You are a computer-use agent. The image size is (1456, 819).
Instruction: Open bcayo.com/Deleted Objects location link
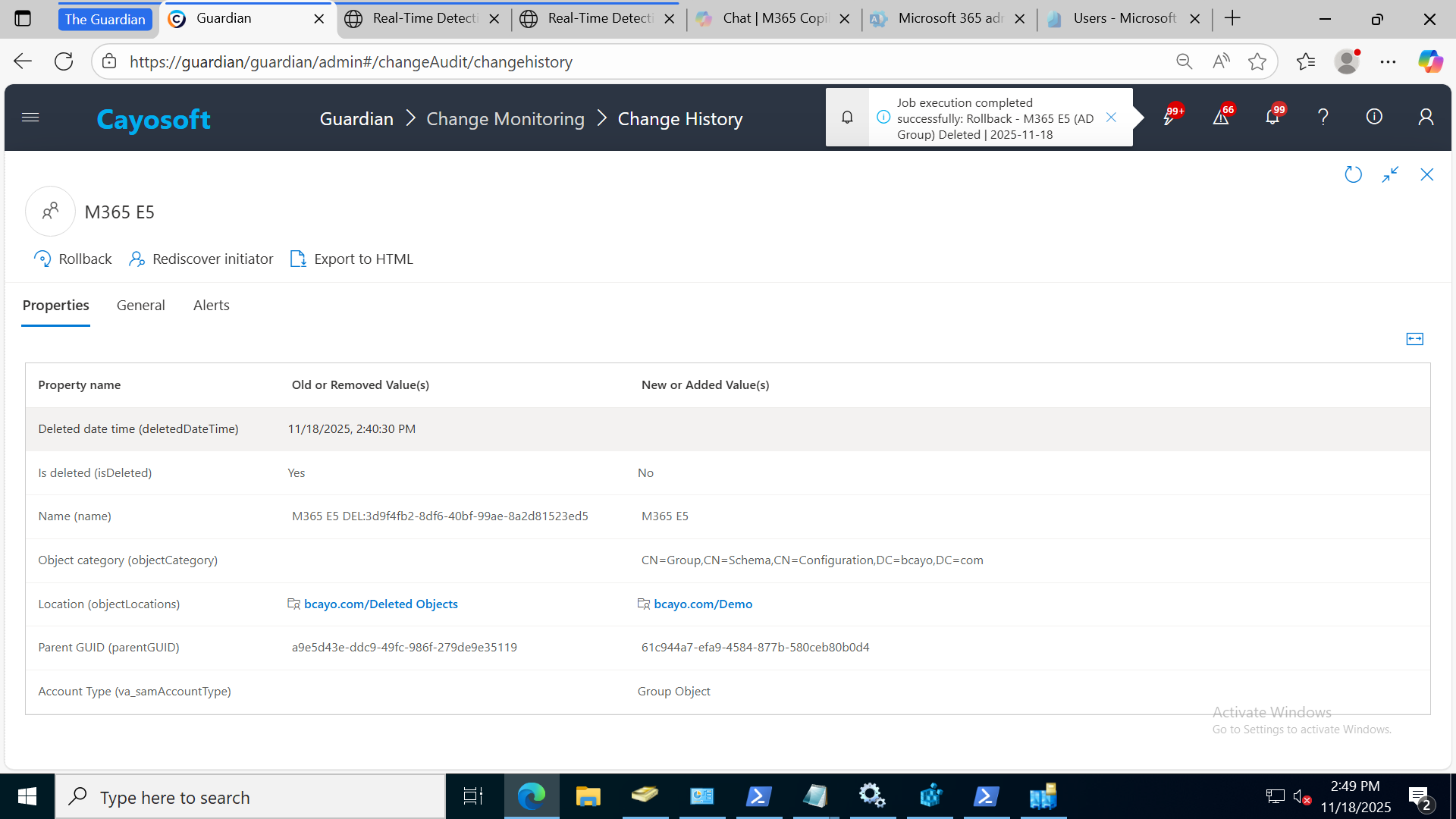(381, 604)
